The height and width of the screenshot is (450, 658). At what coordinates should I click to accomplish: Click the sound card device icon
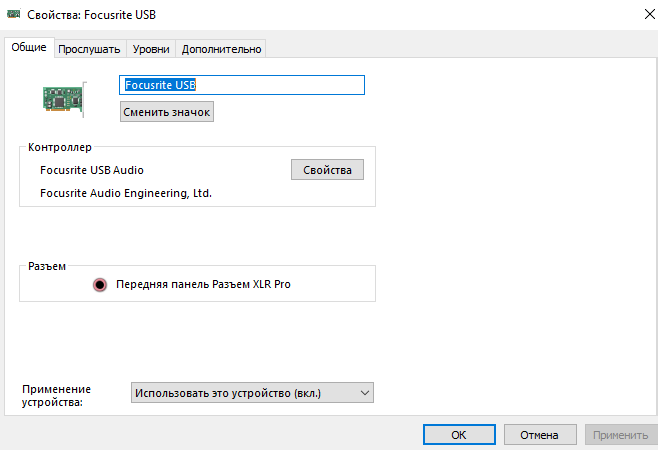point(64,96)
